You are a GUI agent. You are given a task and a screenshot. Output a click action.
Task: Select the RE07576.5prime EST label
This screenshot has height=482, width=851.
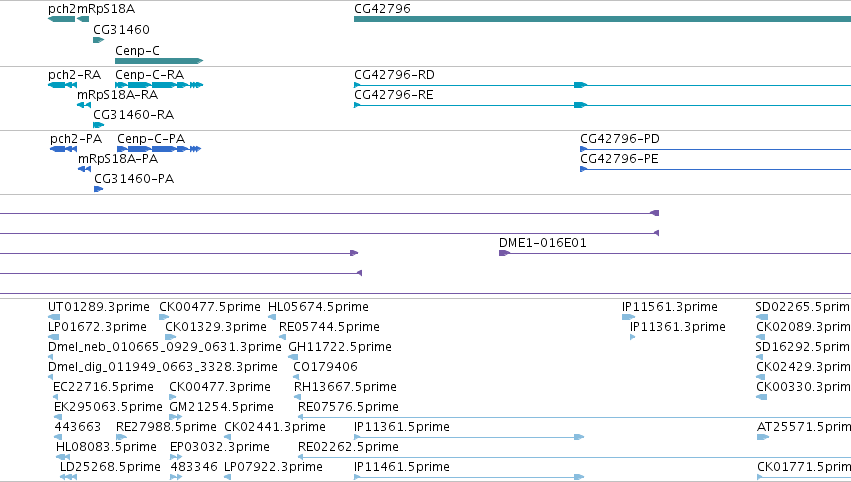click(x=348, y=407)
